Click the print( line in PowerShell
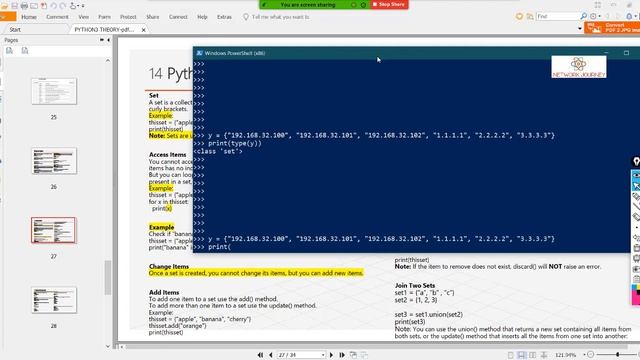 pyautogui.click(x=212, y=247)
